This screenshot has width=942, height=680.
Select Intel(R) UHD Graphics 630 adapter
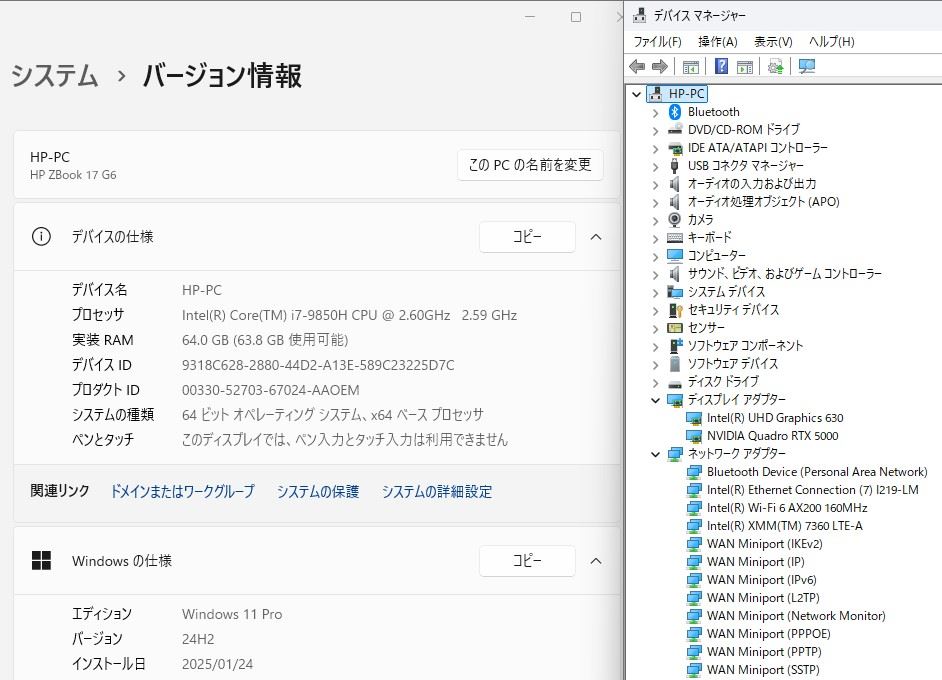tap(775, 418)
